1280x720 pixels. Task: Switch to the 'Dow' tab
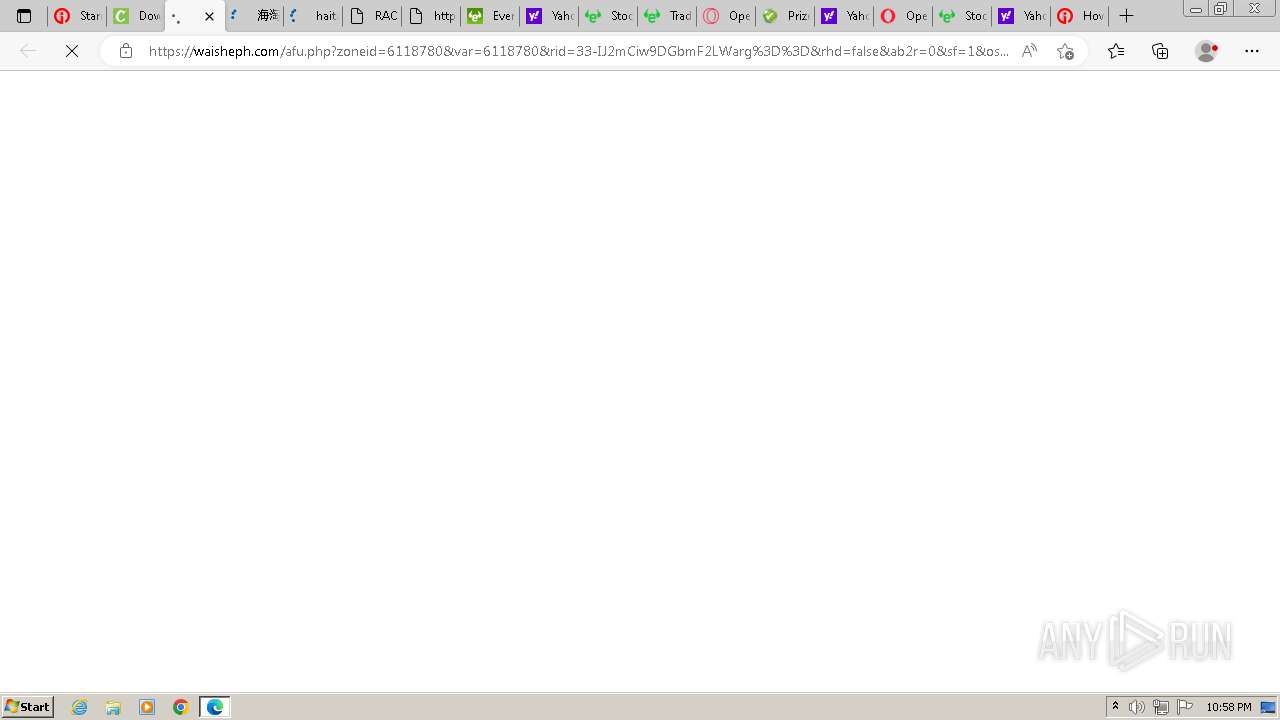click(x=136, y=16)
